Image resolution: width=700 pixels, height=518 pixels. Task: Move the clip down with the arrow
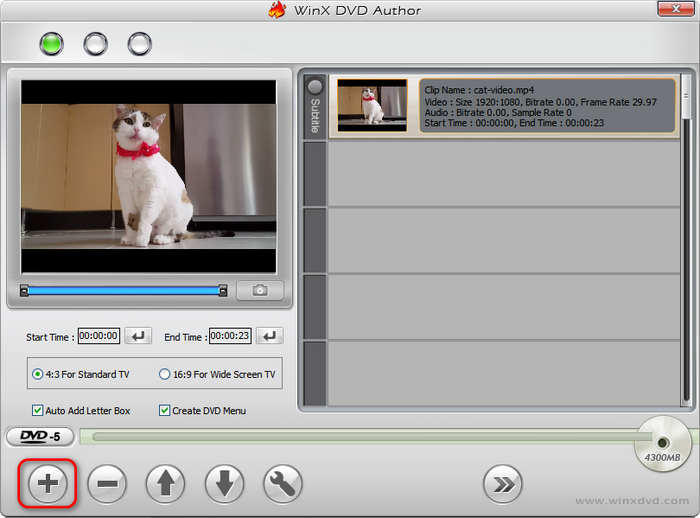tap(224, 484)
